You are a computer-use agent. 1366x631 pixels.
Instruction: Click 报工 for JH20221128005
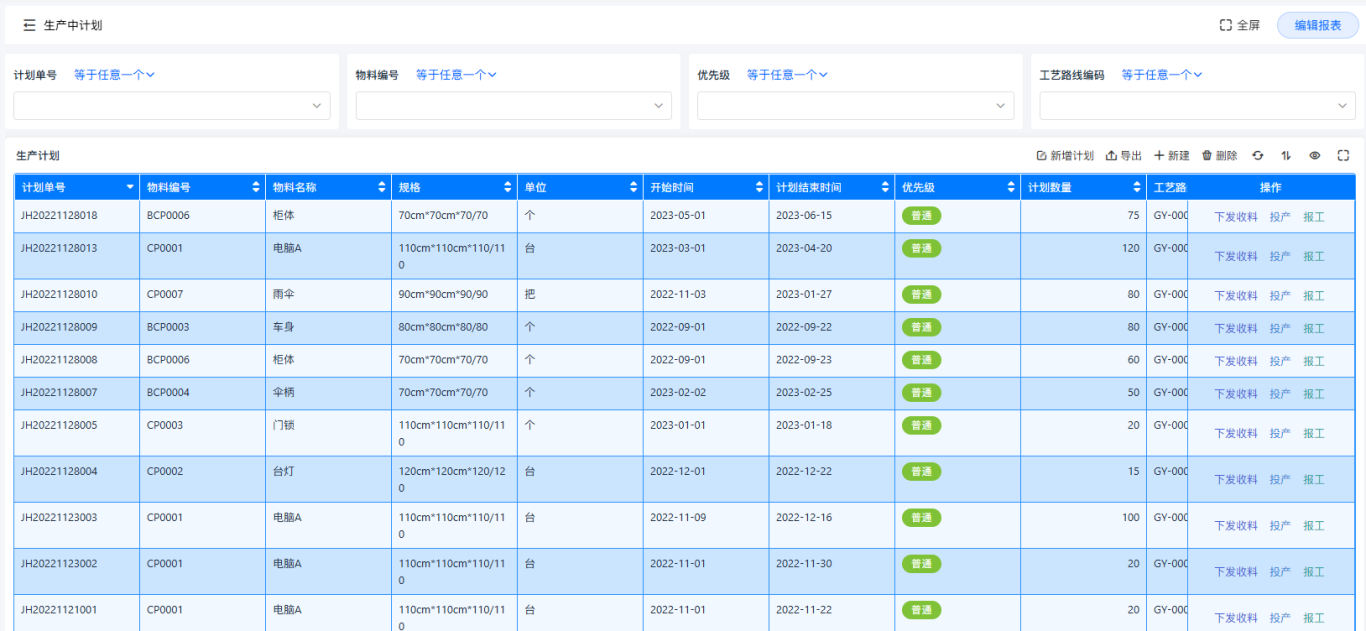point(1313,434)
